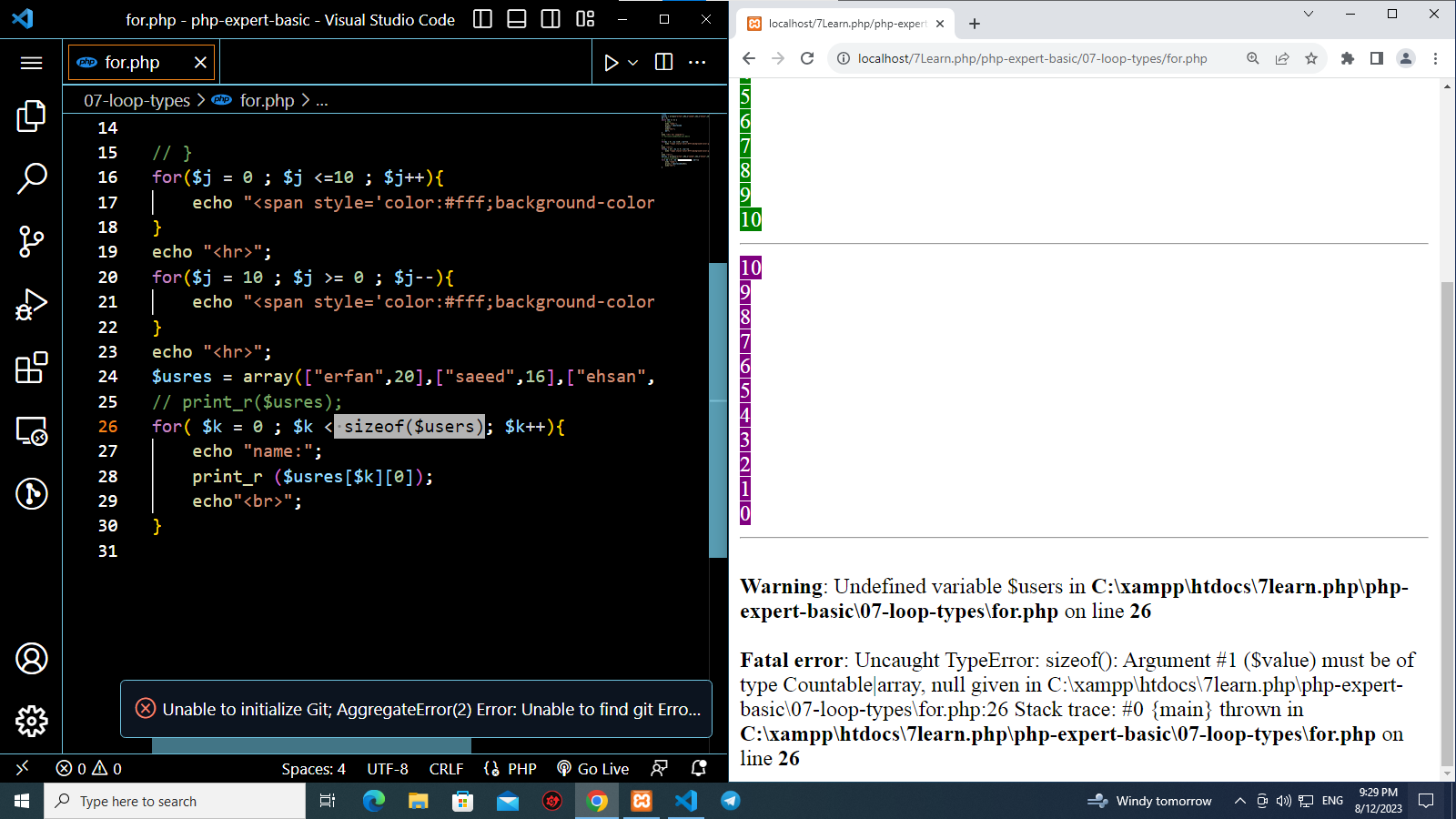Open the zoom magnifier in address bar
Image resolution: width=1456 pixels, height=819 pixels.
point(1253,58)
